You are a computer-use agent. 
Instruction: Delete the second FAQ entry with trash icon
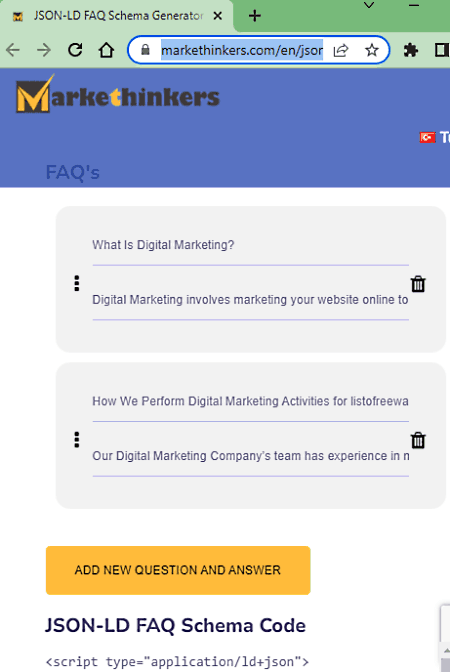tap(418, 440)
